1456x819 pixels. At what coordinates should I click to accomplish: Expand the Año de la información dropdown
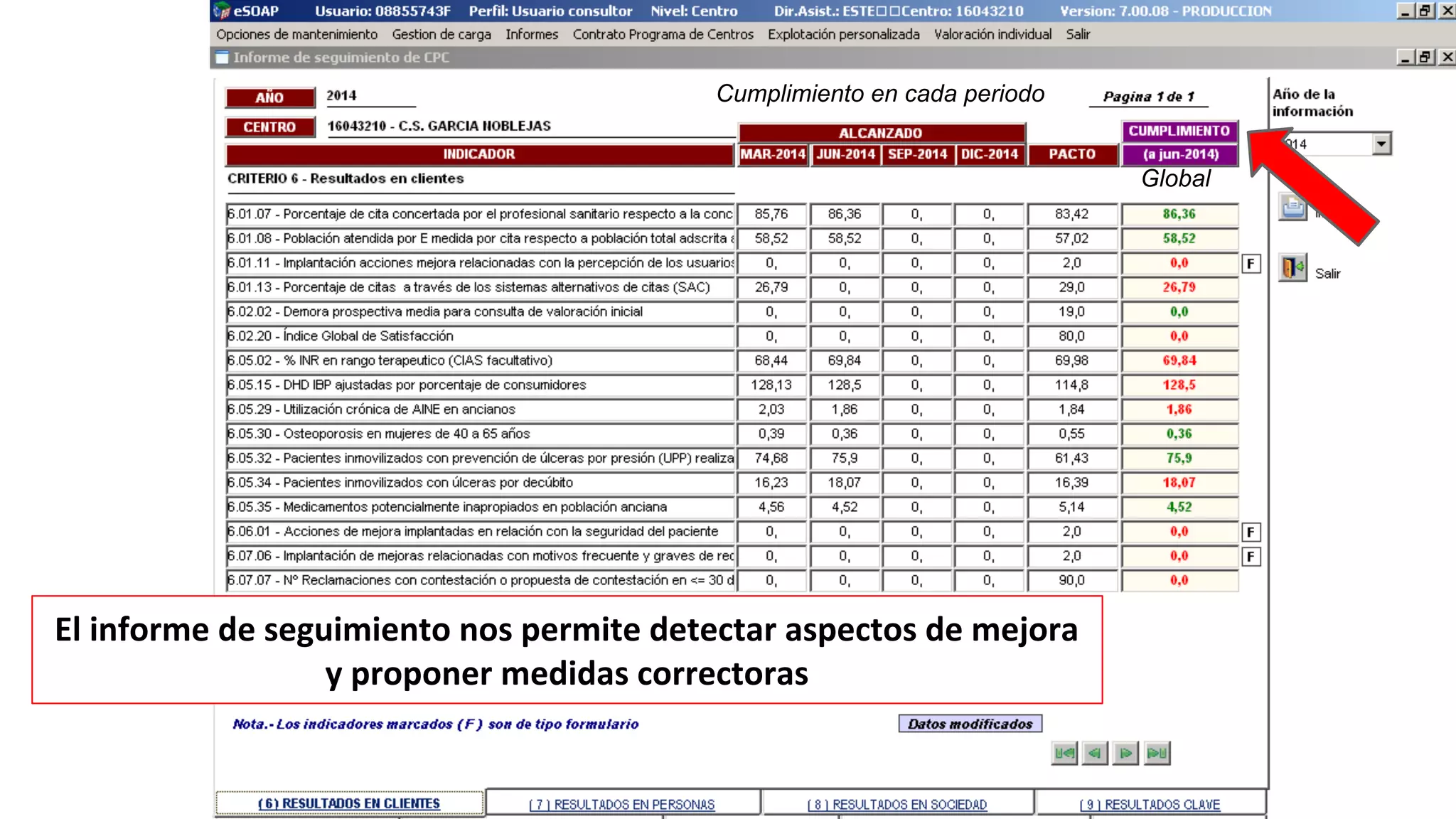pos(1381,144)
